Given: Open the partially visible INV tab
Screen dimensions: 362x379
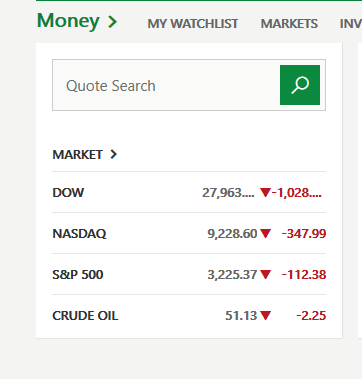Looking at the screenshot, I should 350,24.
